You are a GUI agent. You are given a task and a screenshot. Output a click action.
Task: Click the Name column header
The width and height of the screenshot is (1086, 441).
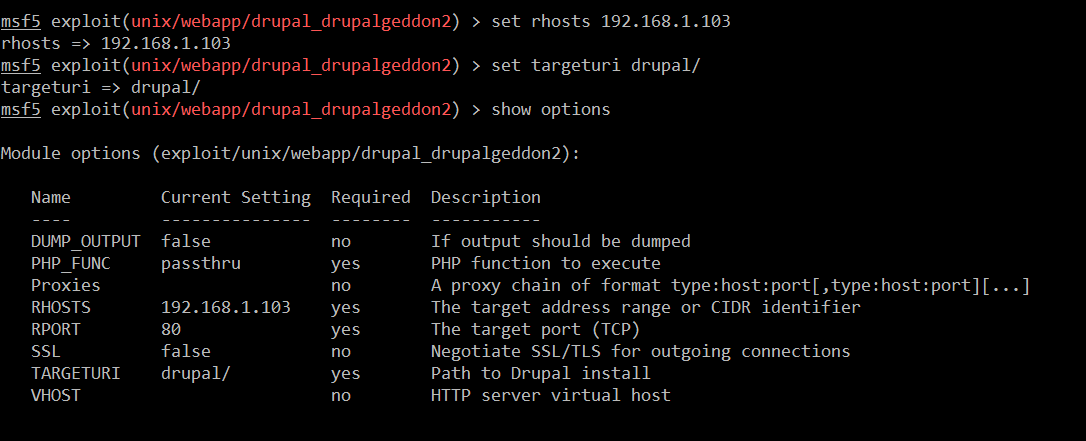[x=51, y=197]
